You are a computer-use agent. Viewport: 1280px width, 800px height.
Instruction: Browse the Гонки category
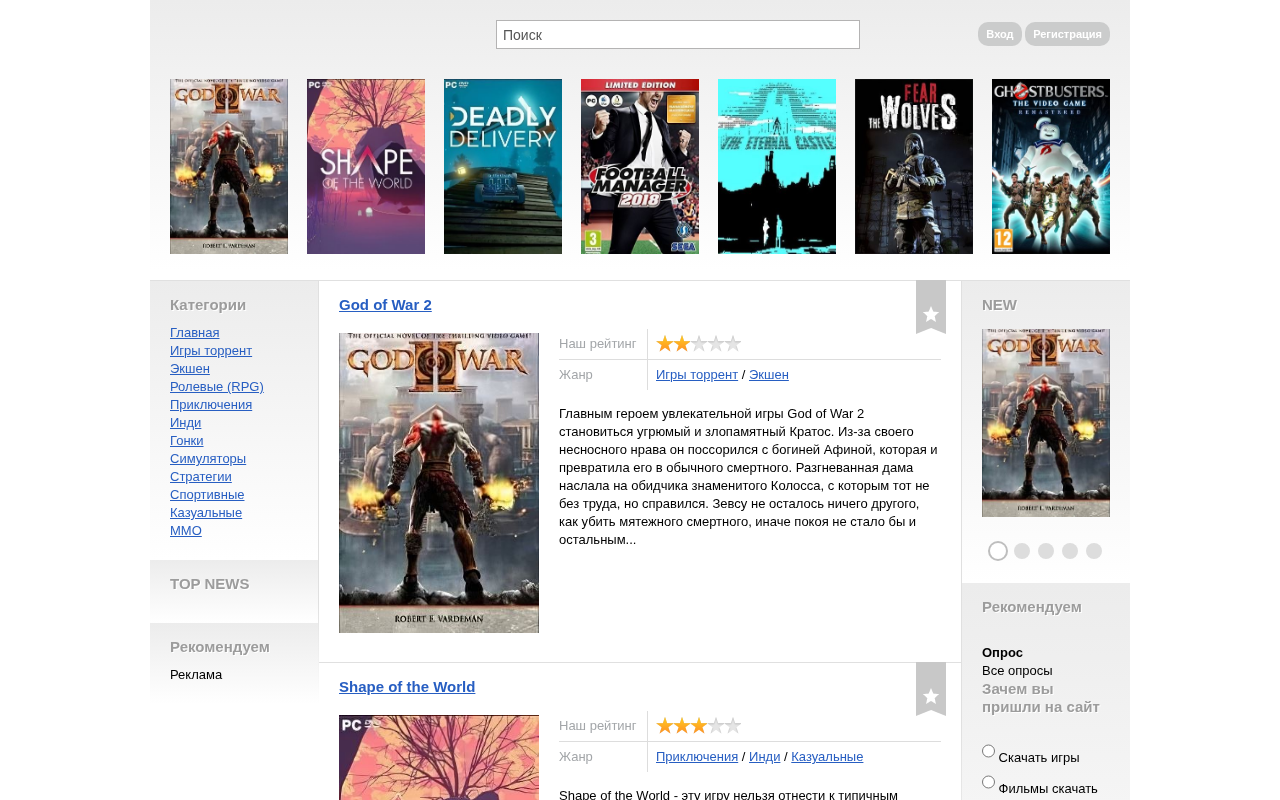click(187, 441)
